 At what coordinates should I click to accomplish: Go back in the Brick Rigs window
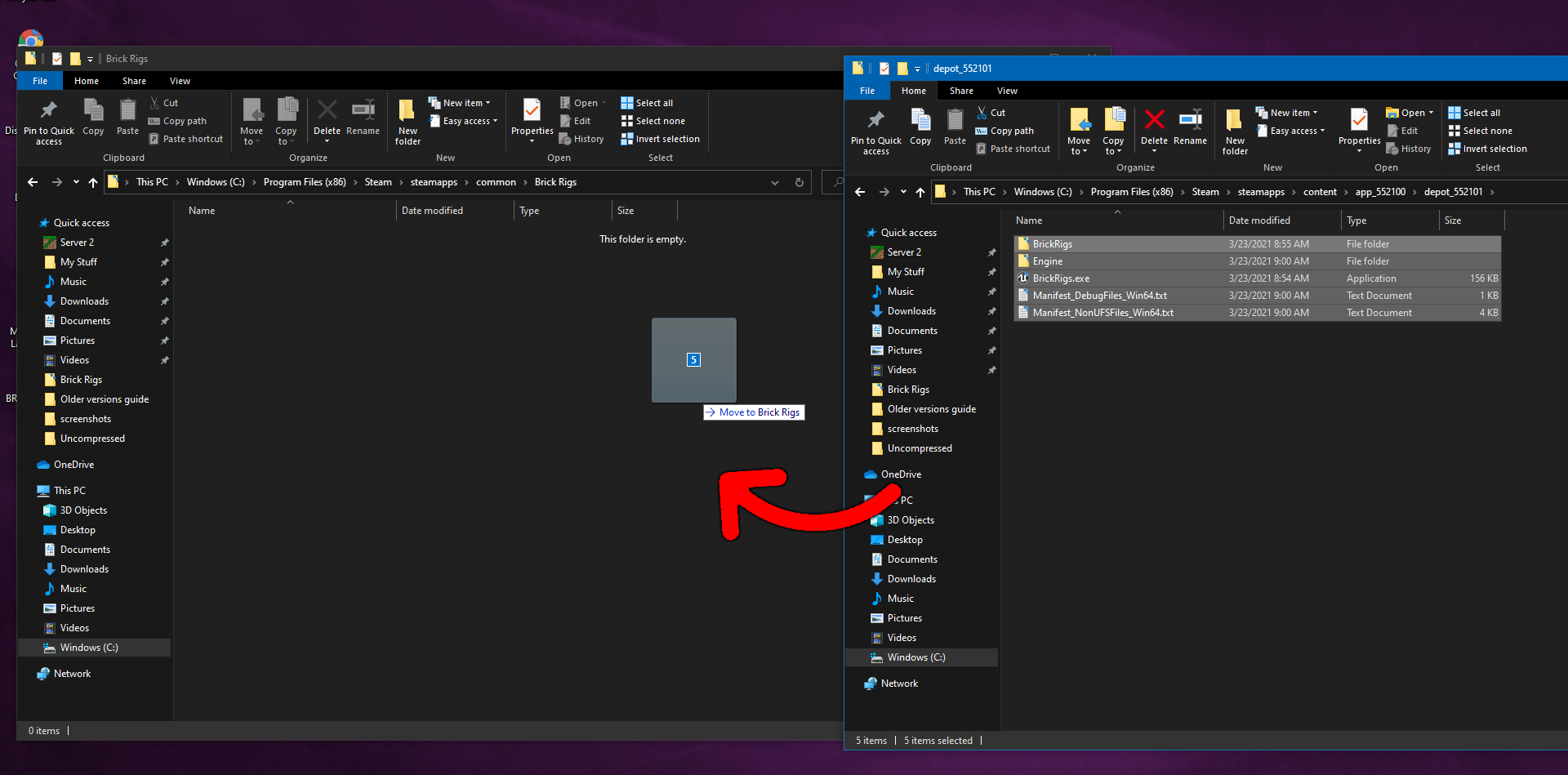coord(33,182)
